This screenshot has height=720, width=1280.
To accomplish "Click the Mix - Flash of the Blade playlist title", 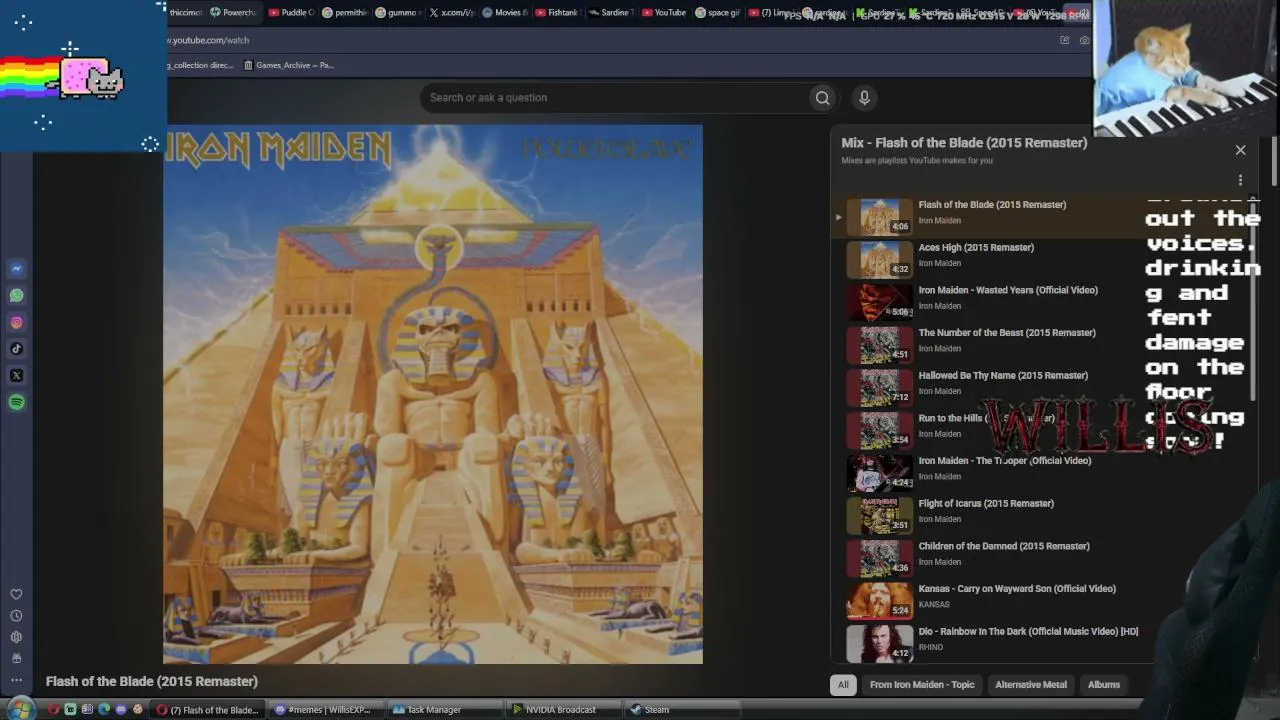I will [x=964, y=143].
